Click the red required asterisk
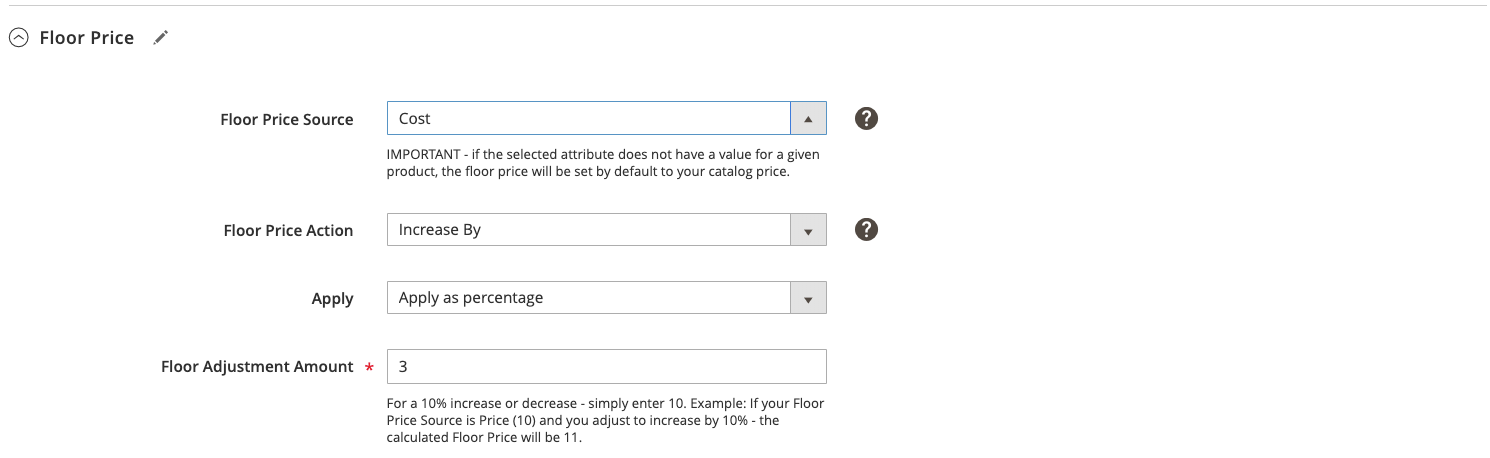Viewport: 1490px width, 458px height. pyautogui.click(x=370, y=368)
